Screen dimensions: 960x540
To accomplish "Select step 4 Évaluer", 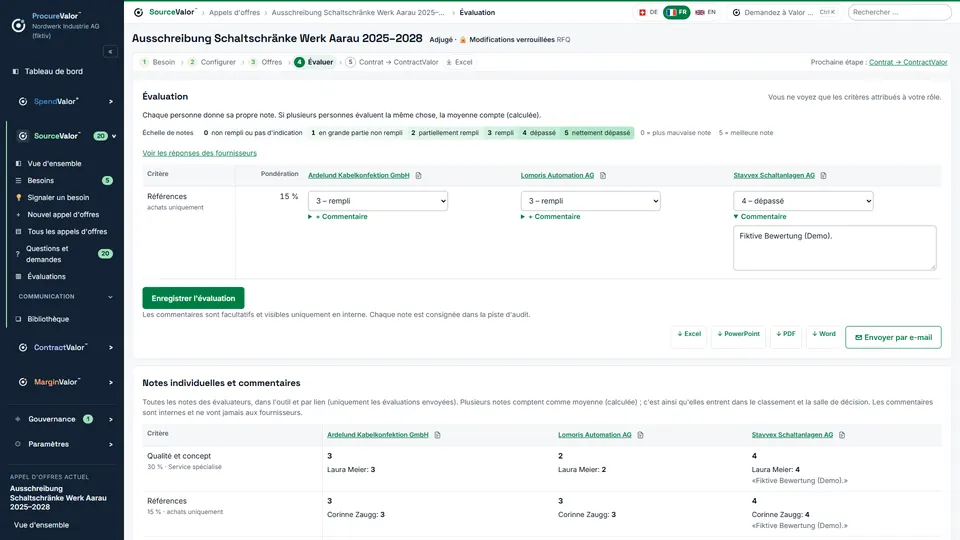I will [x=314, y=62].
